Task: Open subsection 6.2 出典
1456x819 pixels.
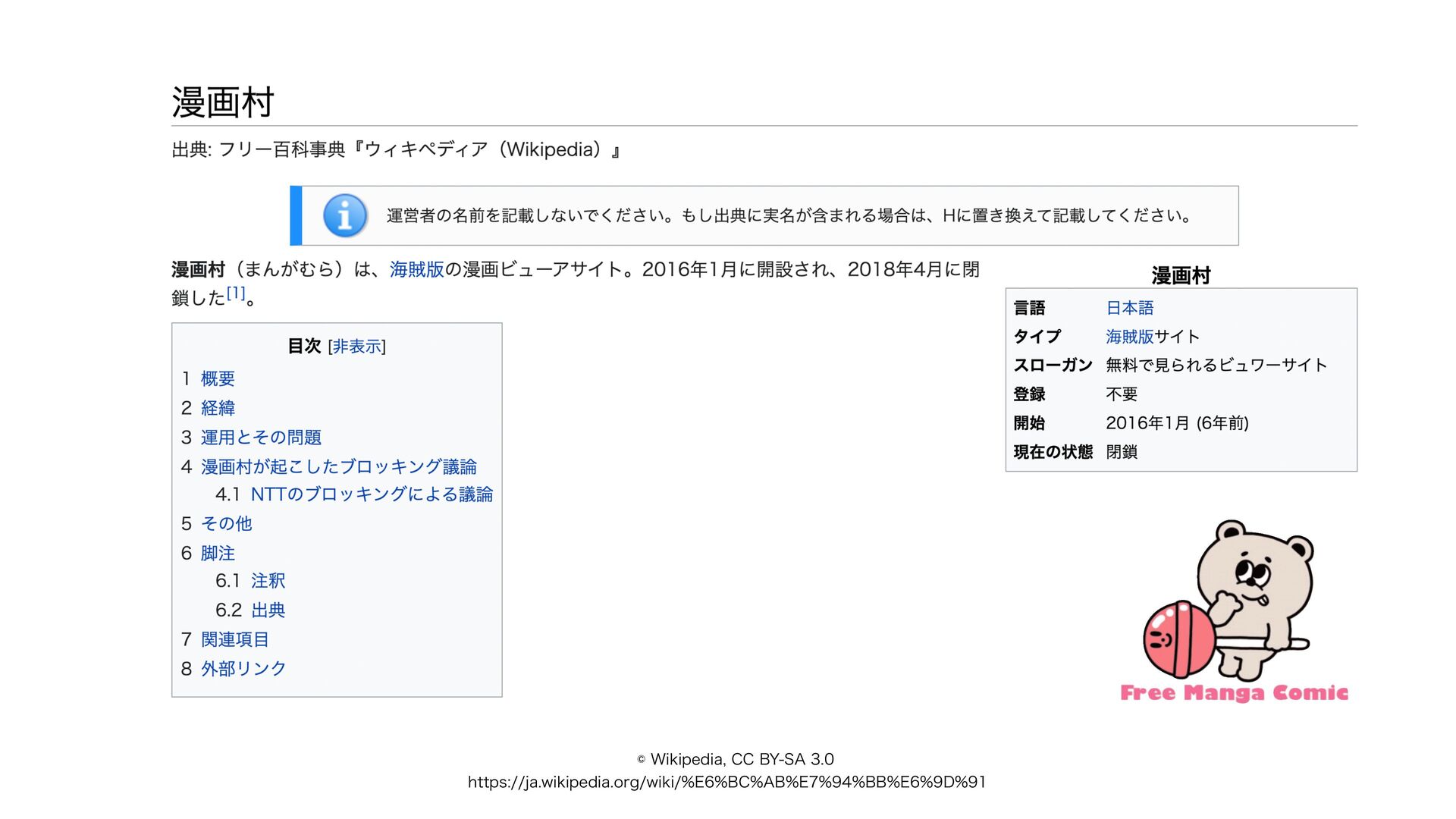Action: (x=268, y=610)
